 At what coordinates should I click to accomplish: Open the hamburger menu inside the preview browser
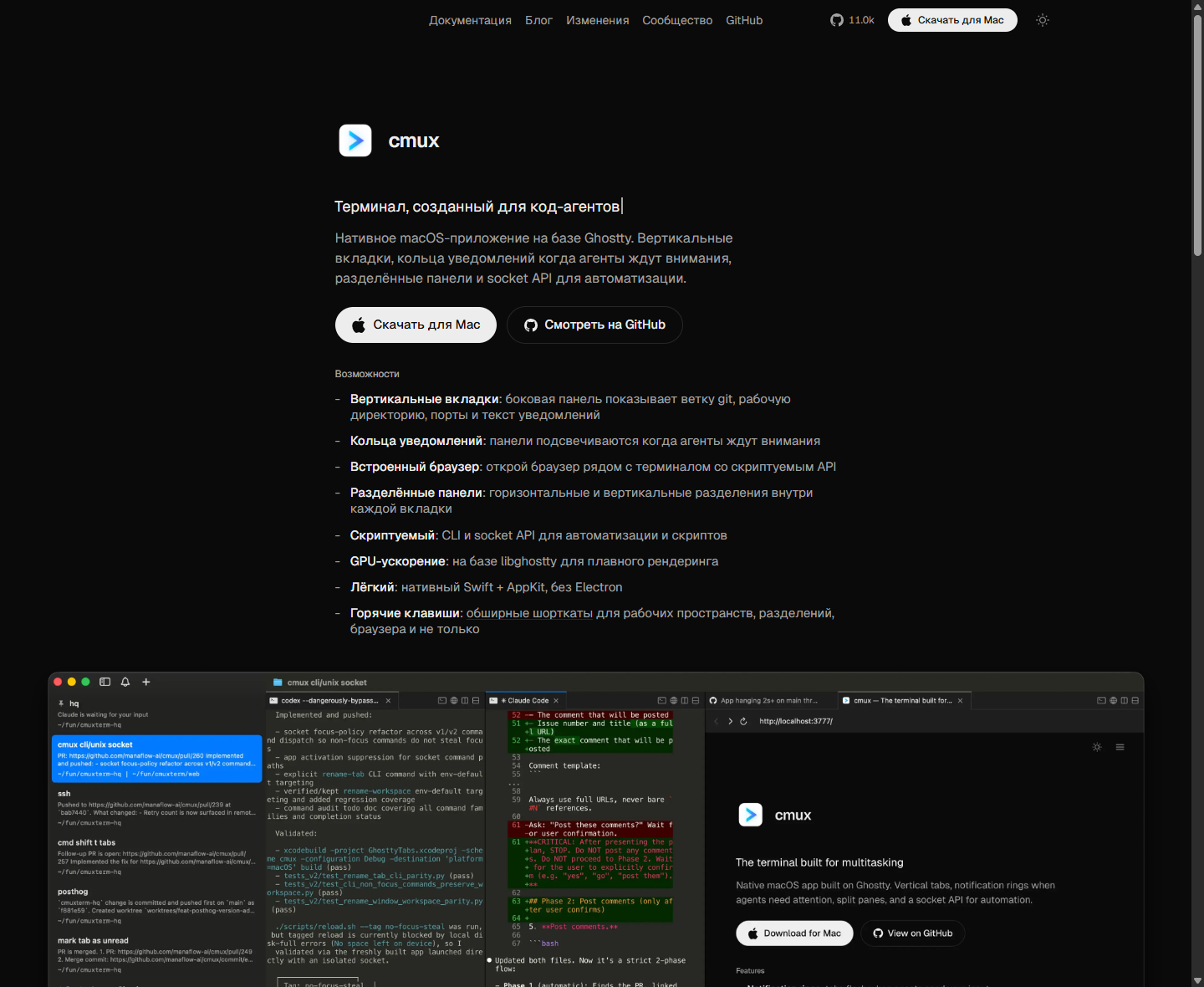(1120, 747)
